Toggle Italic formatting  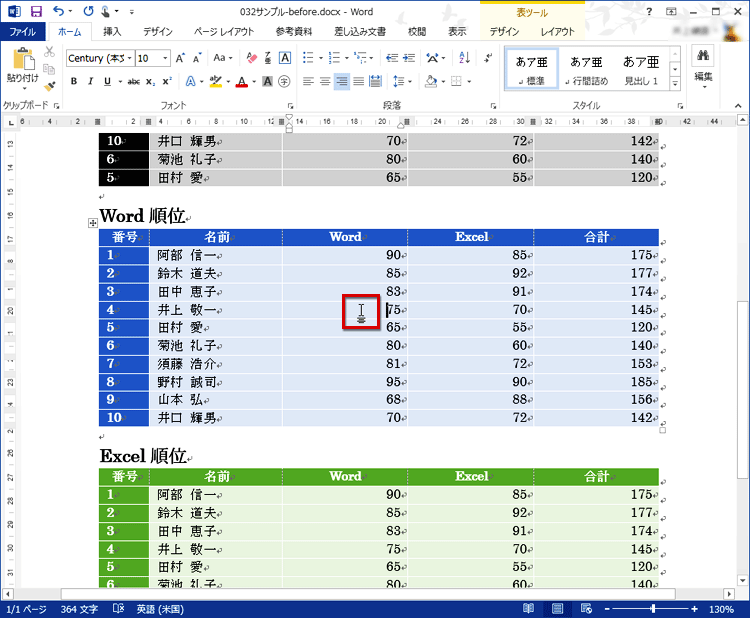click(x=90, y=81)
